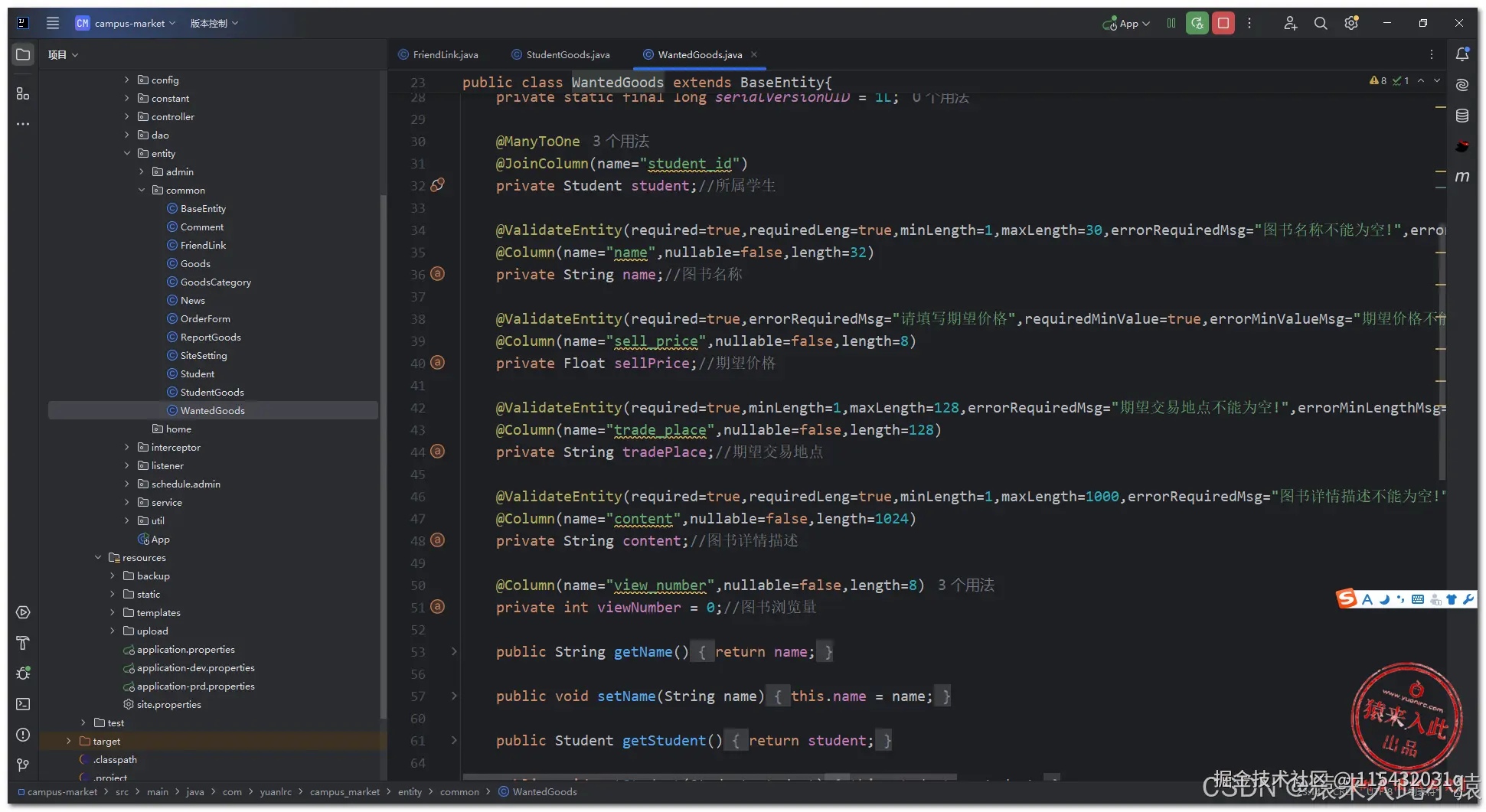This screenshot has width=1486, height=812.
Task: Open the Problems tool window
Action: coord(23,735)
